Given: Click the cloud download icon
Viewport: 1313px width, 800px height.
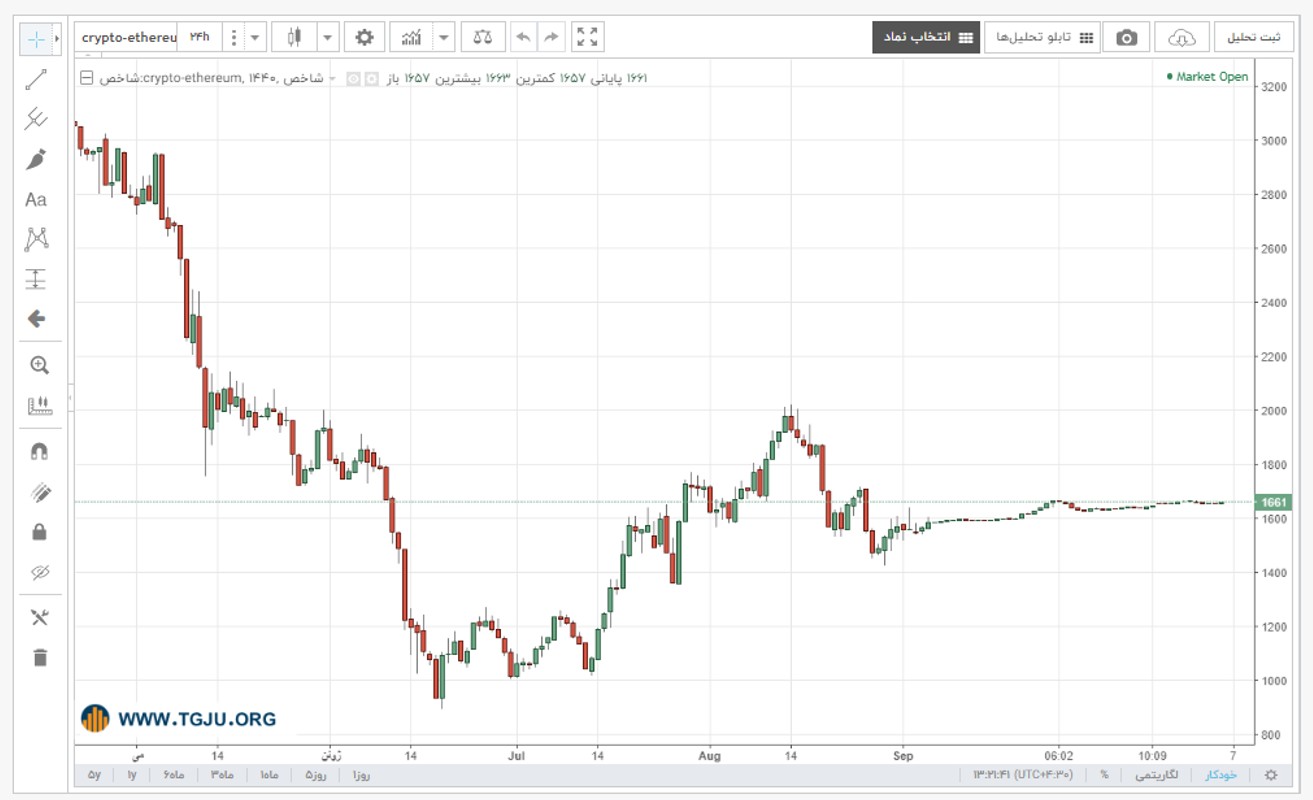Looking at the screenshot, I should tap(1182, 38).
